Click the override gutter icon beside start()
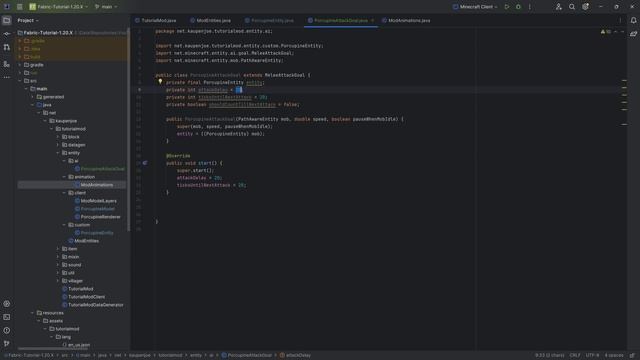The height and width of the screenshot is (360, 640). point(145,163)
